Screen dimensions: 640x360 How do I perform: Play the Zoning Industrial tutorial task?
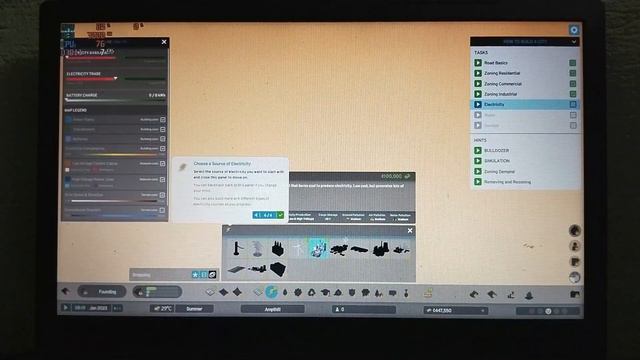click(478, 94)
